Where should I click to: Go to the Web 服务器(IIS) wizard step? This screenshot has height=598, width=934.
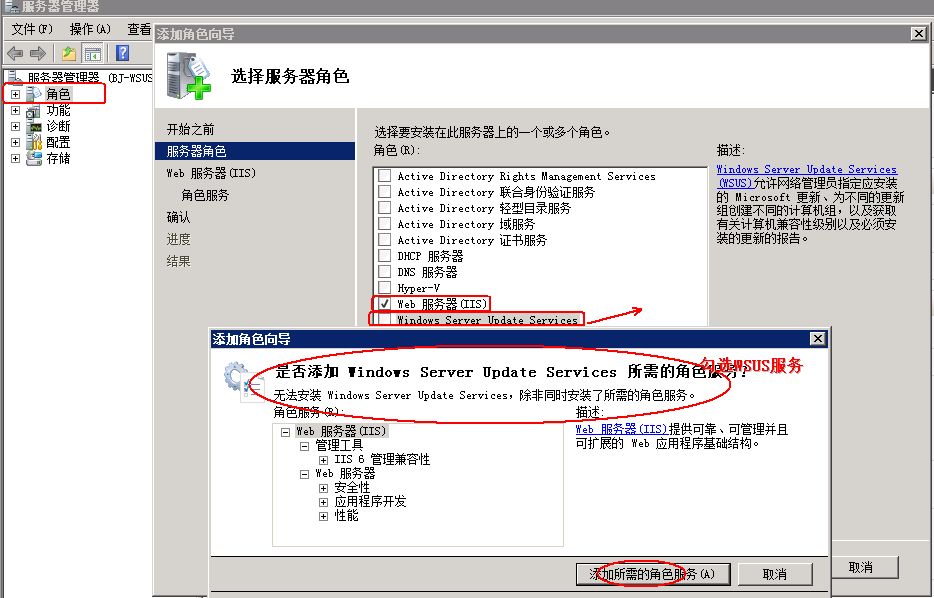click(211, 173)
